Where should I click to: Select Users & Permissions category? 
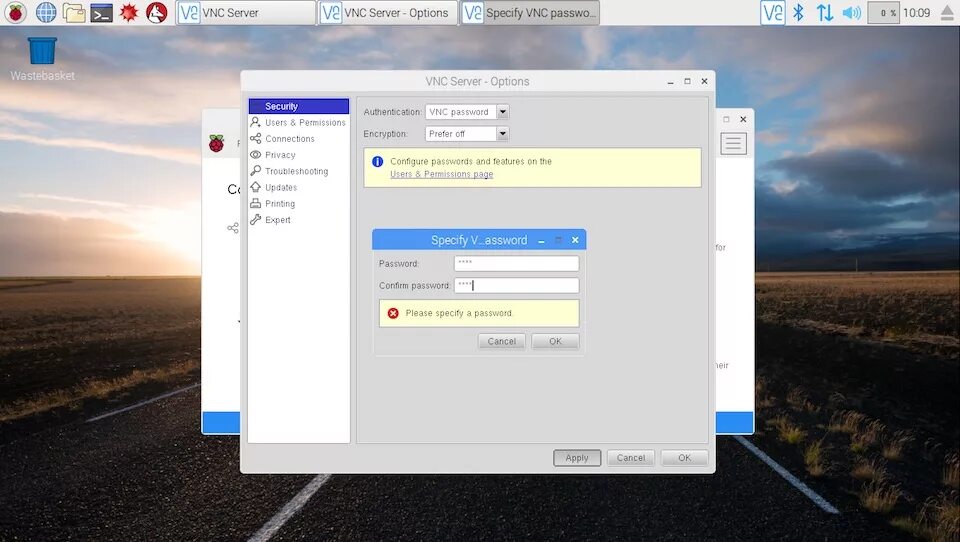point(299,122)
